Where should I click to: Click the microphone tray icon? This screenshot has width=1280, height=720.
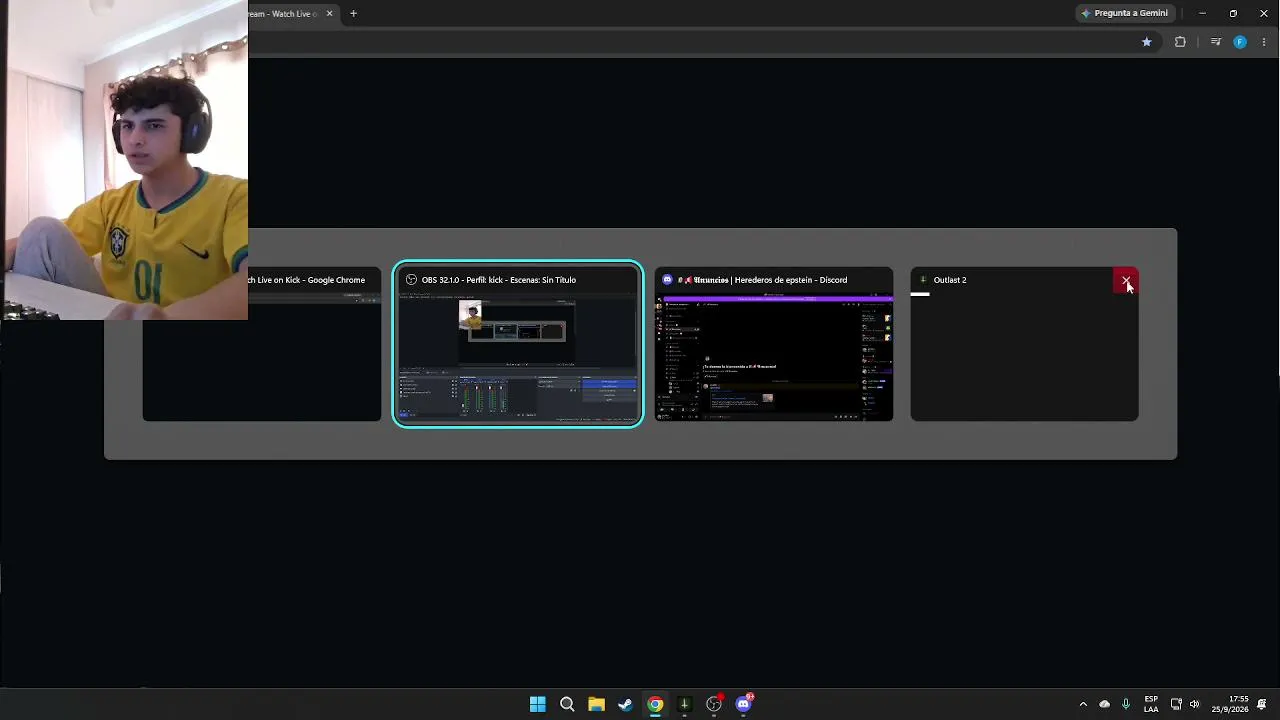(x=1126, y=704)
